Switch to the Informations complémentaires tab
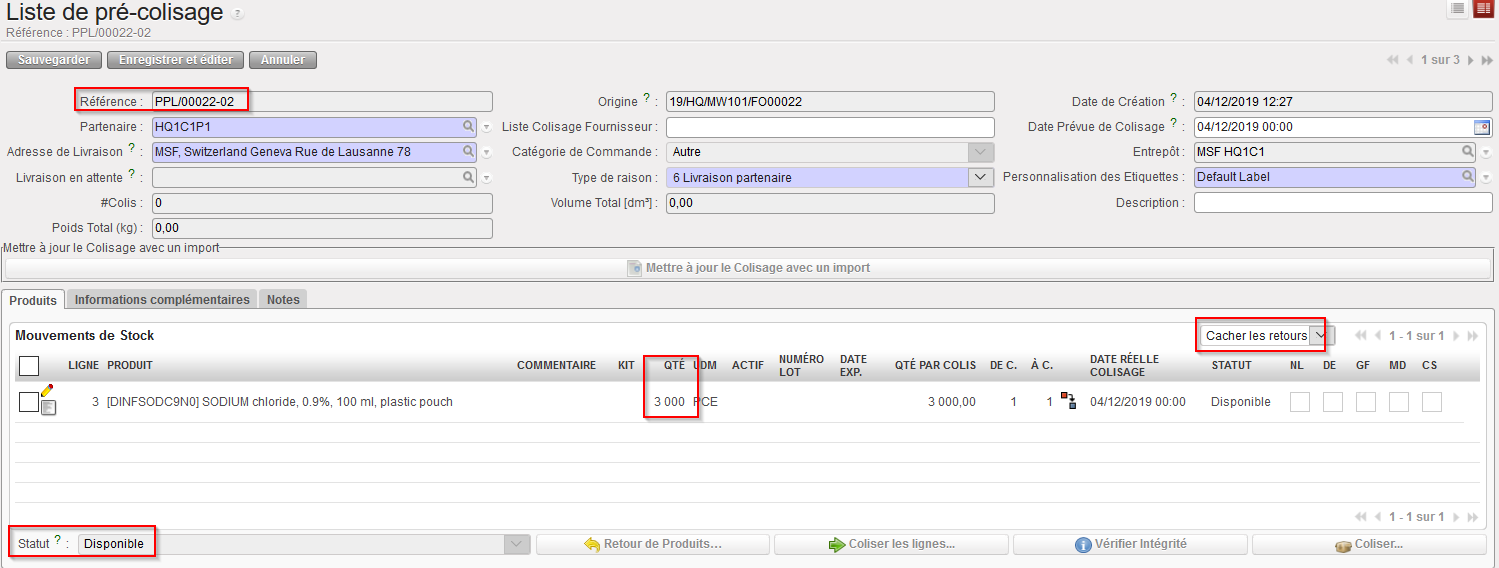Screen dimensions: 1499x568 162,299
